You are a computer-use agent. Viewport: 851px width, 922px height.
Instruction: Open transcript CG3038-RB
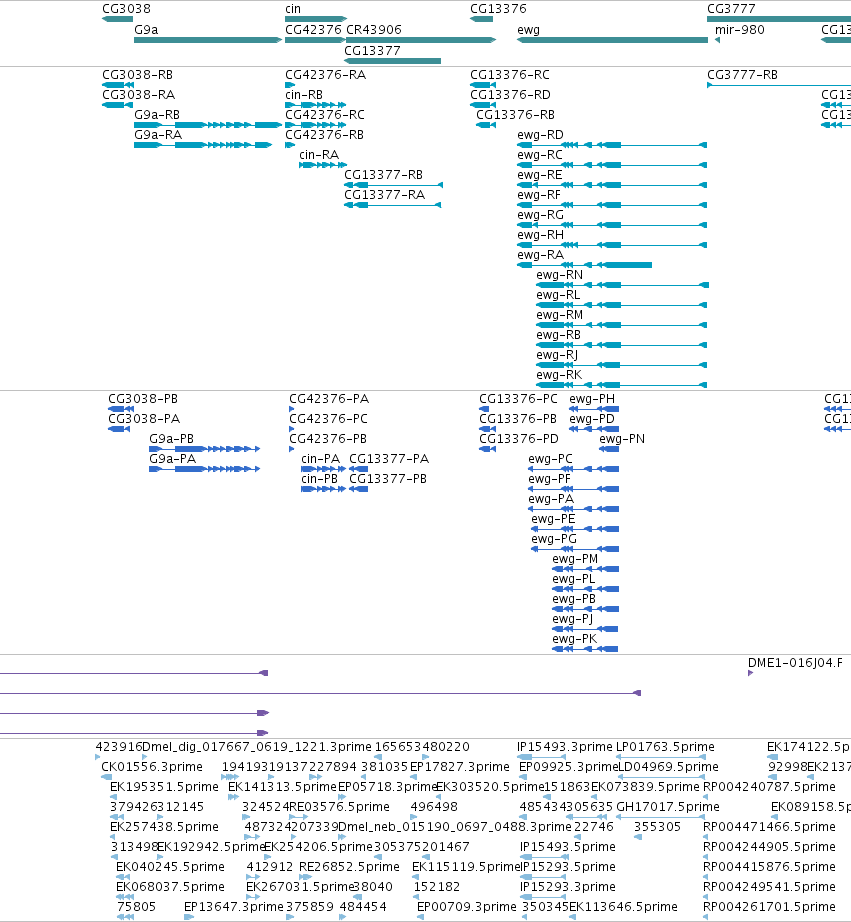[x=138, y=75]
